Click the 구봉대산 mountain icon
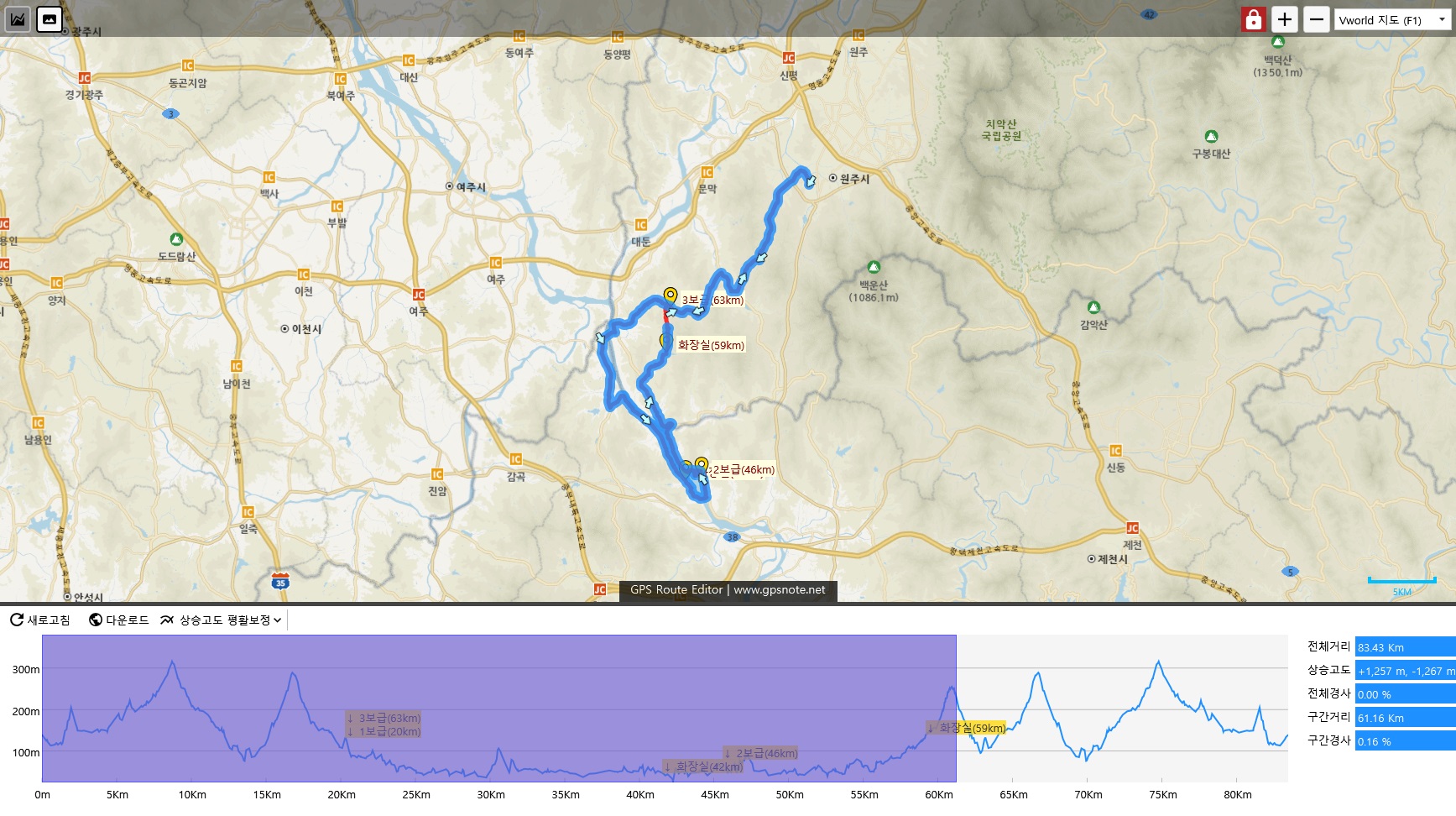 (1211, 136)
